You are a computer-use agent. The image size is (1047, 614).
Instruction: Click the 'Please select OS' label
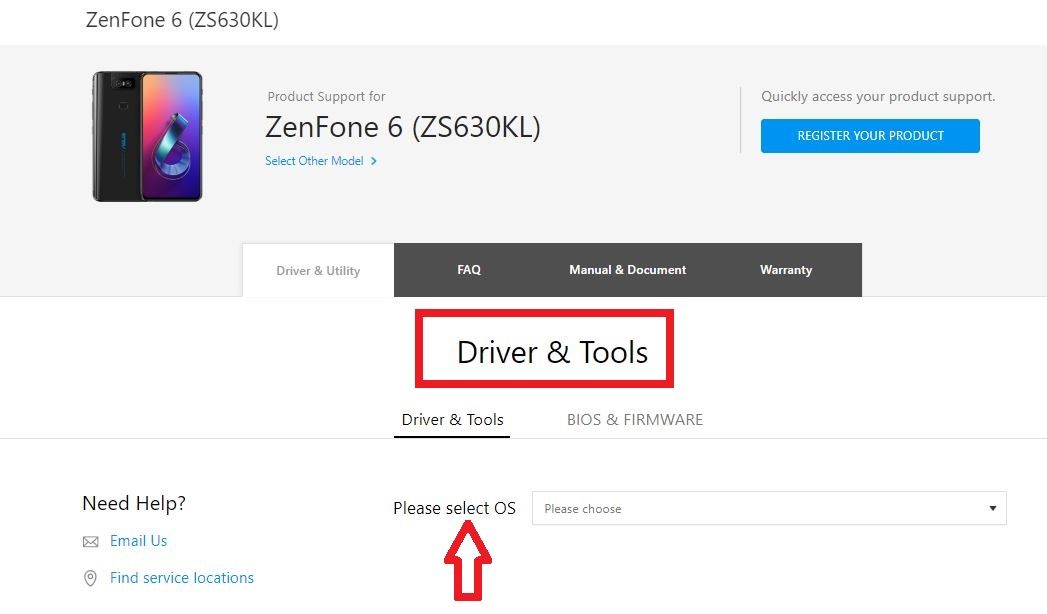(454, 508)
